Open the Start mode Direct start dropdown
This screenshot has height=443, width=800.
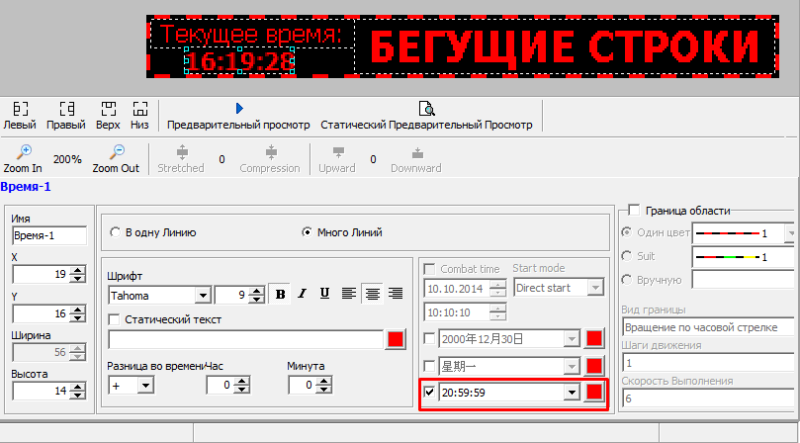[595, 288]
